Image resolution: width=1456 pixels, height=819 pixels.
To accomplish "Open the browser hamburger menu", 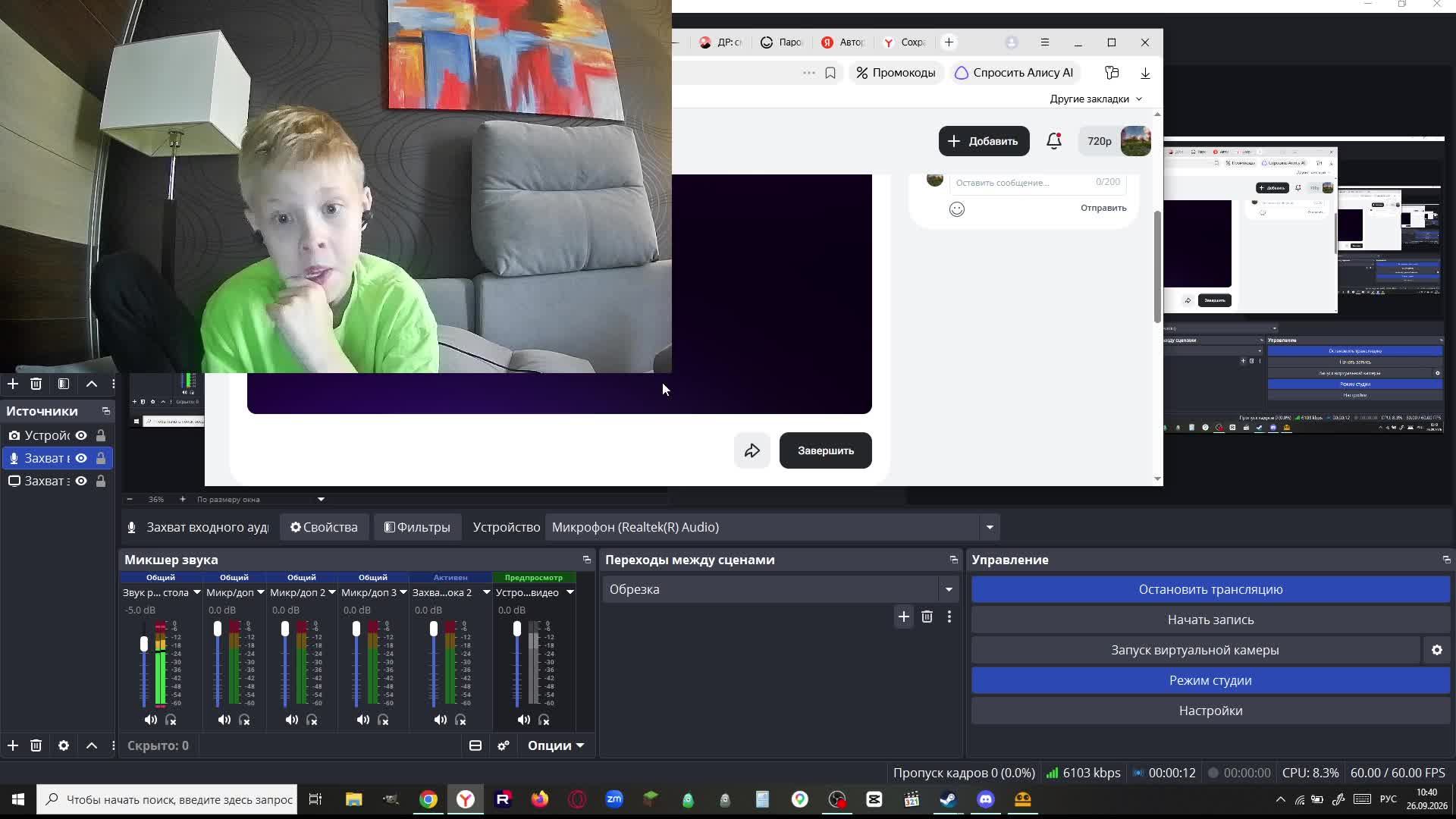I will point(1045,42).
